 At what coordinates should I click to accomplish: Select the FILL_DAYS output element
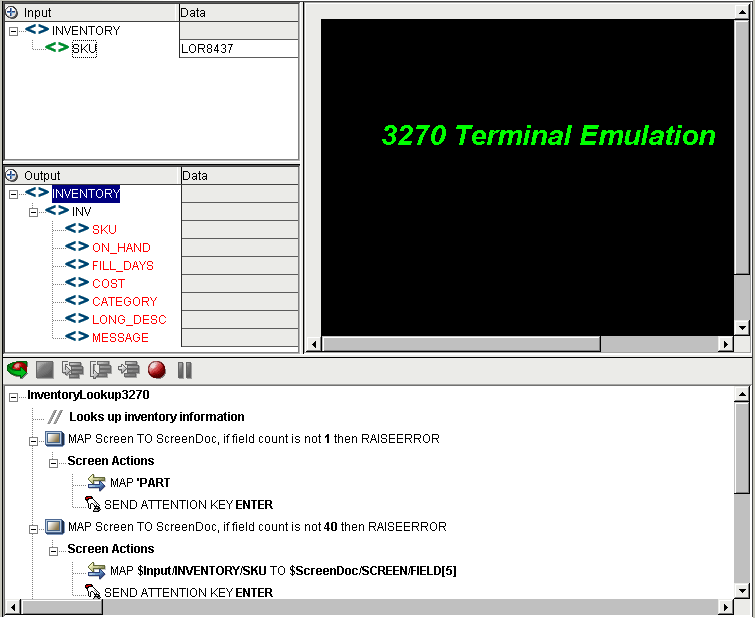tap(123, 266)
